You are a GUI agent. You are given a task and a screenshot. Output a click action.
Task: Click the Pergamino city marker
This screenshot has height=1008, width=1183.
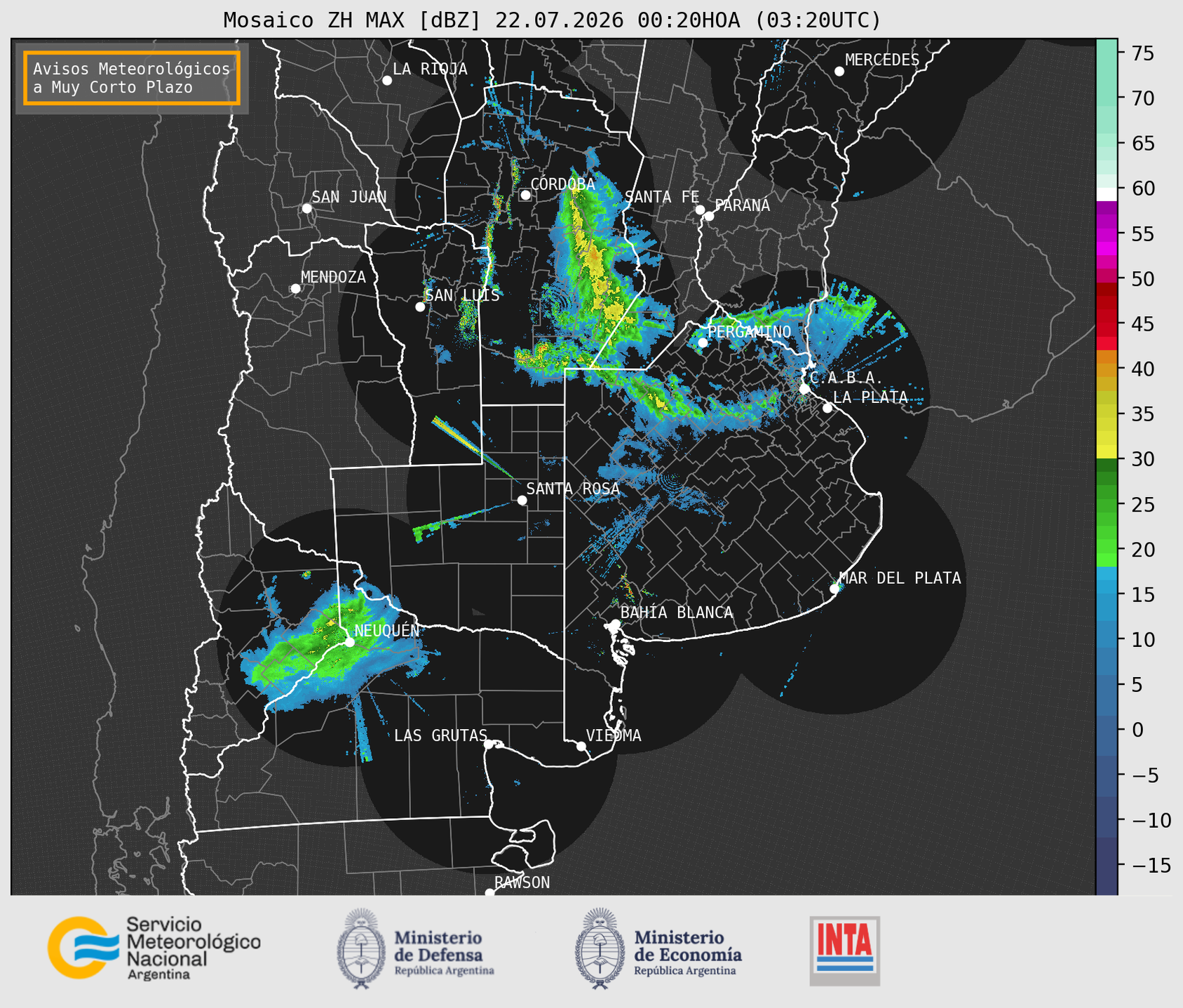[703, 343]
